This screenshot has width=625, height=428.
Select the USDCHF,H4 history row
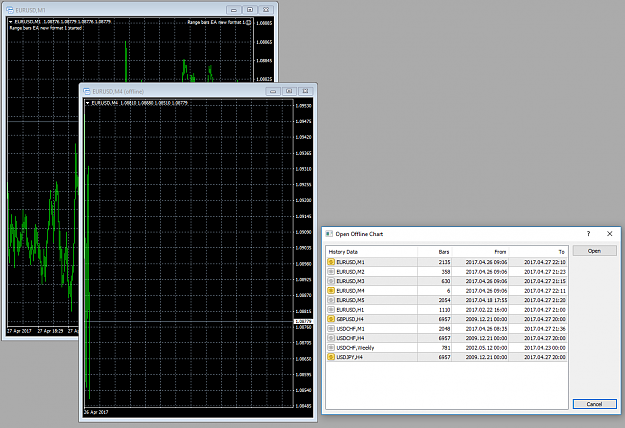[x=447, y=338]
